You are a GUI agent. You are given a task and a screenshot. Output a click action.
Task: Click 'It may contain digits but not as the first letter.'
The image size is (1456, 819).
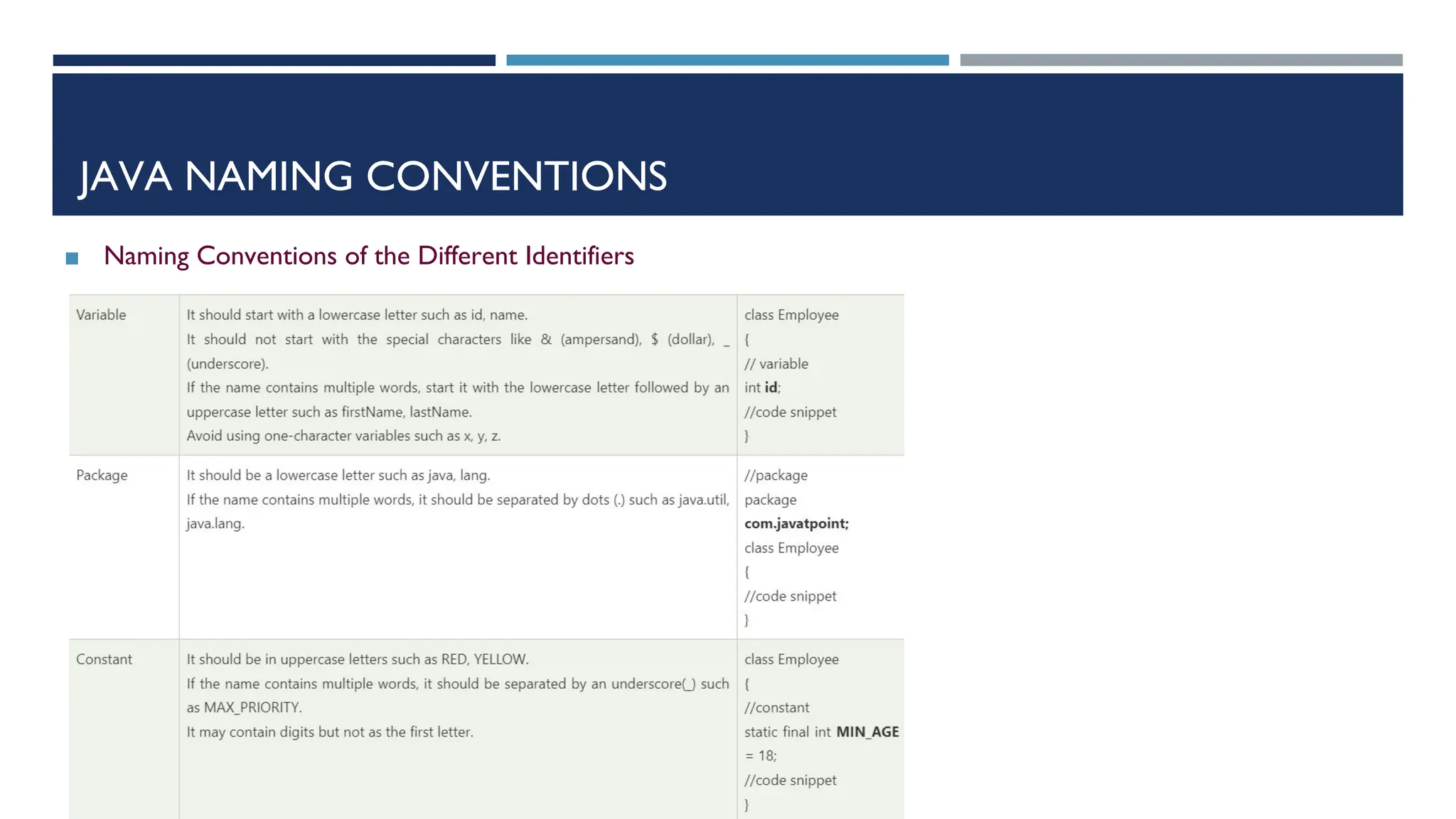click(x=330, y=732)
